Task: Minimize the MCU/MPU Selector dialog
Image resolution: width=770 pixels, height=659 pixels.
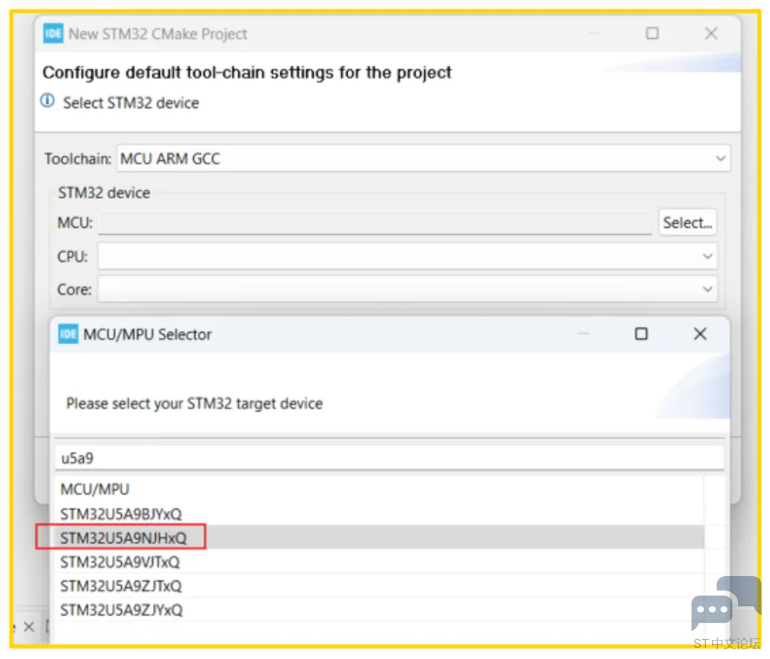Action: pos(583,334)
